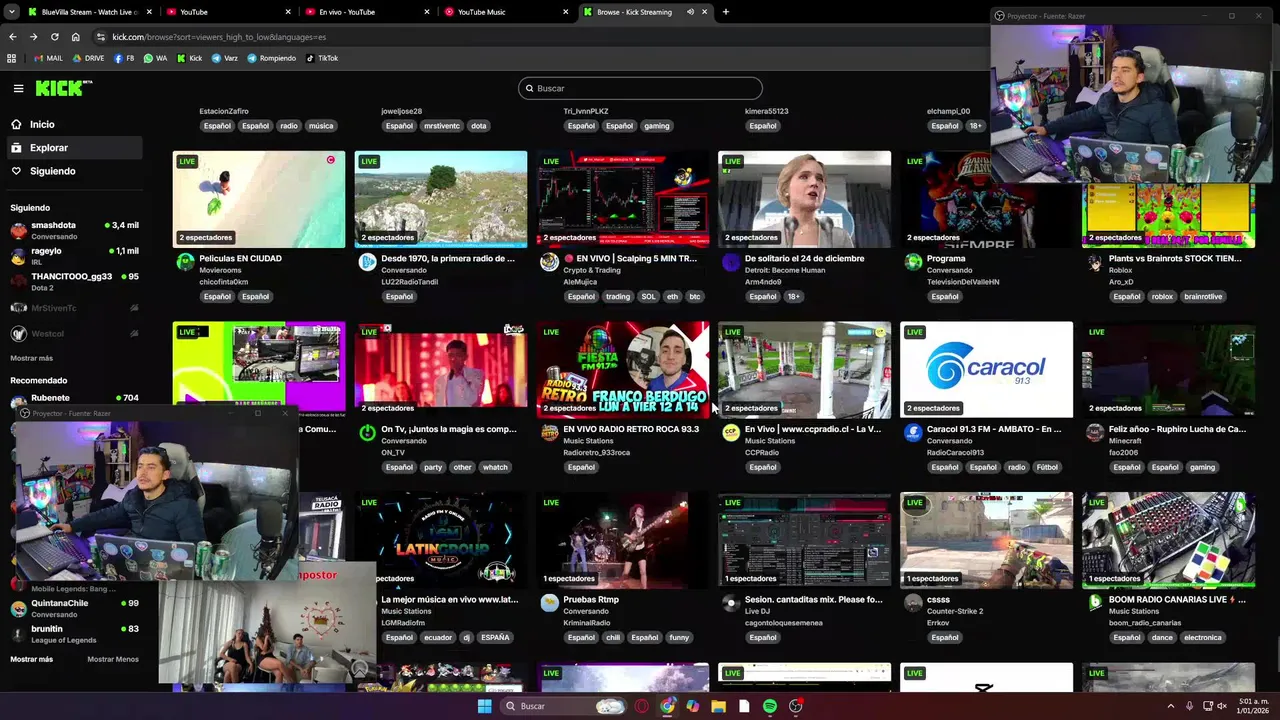Screen dimensions: 1280x720
Task: Select the Fútbol tag under RadioCaracol913
Action: click(x=1047, y=467)
